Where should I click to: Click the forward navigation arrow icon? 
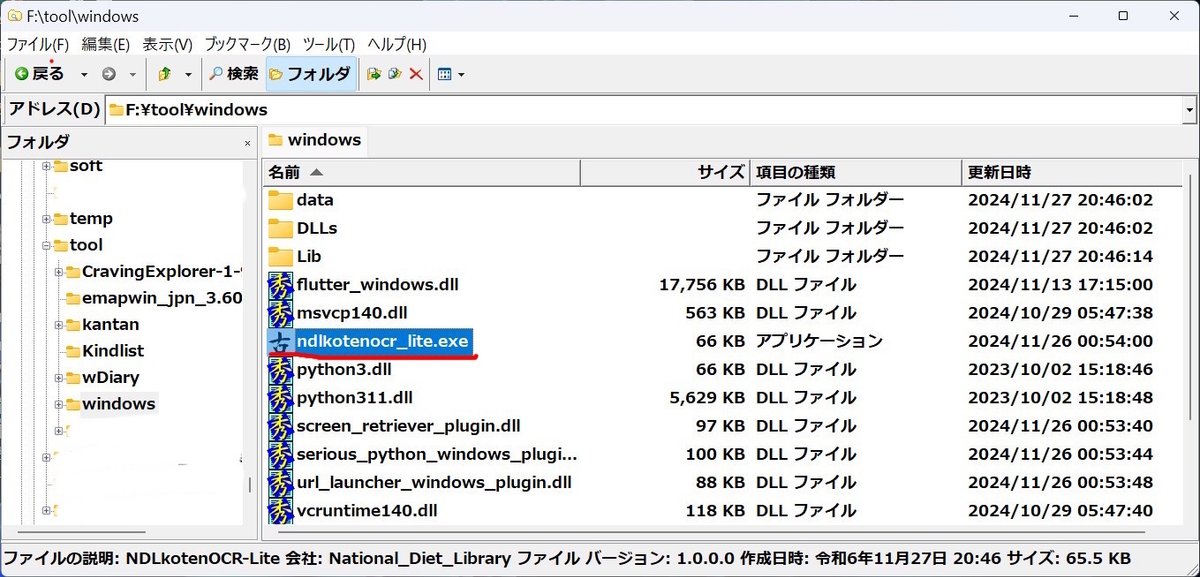108,72
